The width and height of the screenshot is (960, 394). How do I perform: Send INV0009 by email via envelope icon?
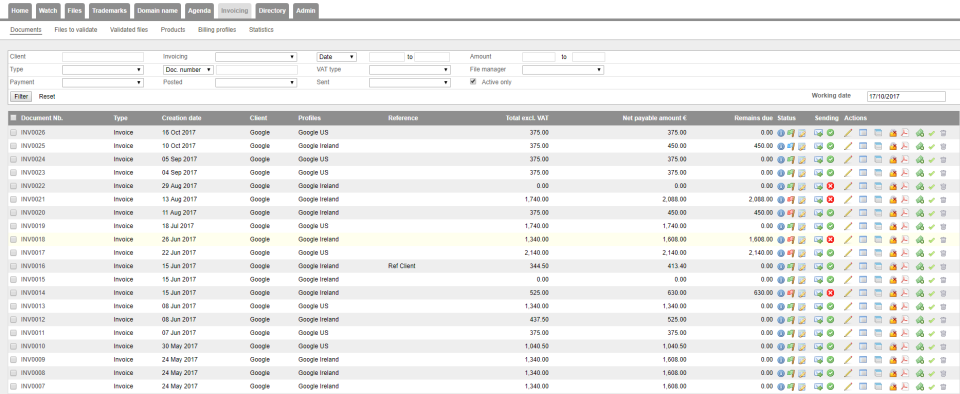[819, 360]
